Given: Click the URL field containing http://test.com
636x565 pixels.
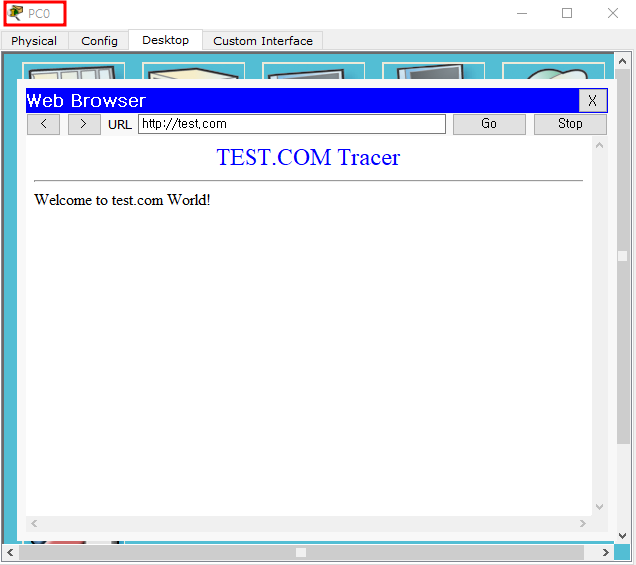Looking at the screenshot, I should click(x=292, y=124).
